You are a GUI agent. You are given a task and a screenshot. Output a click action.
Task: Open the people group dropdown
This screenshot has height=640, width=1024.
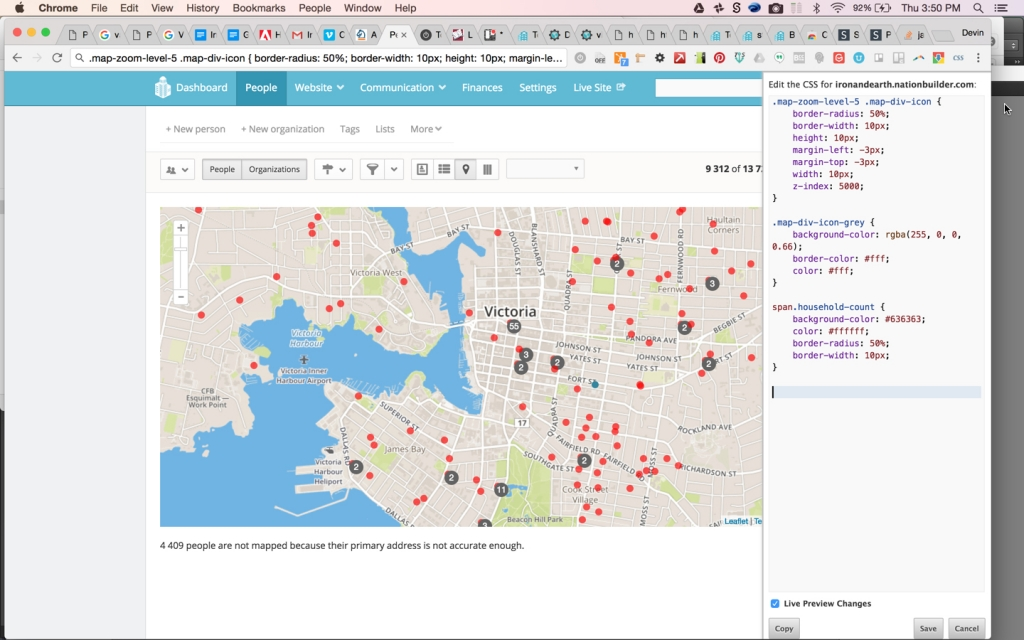click(x=177, y=169)
